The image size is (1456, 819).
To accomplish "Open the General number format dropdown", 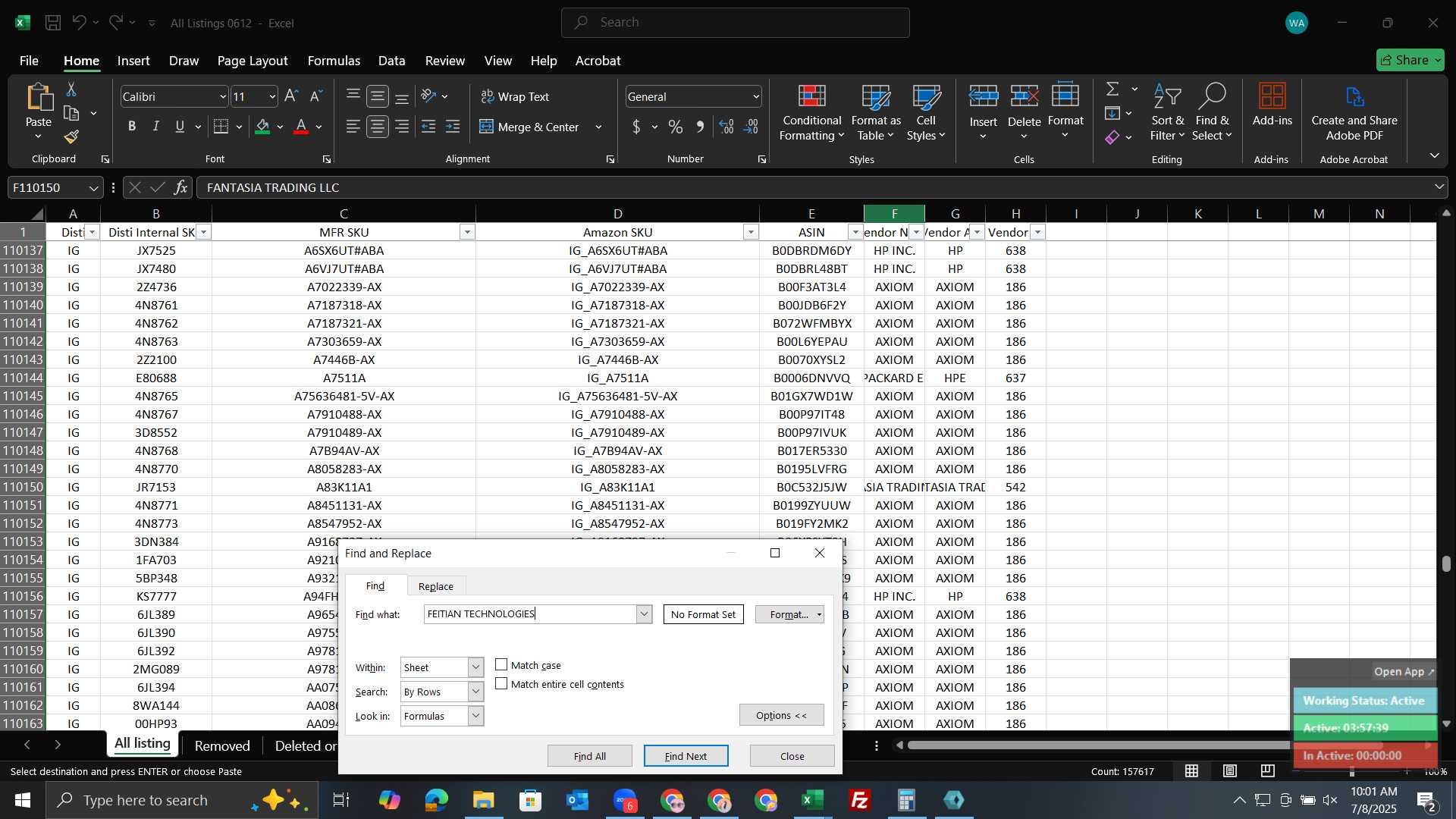I will 756,96.
